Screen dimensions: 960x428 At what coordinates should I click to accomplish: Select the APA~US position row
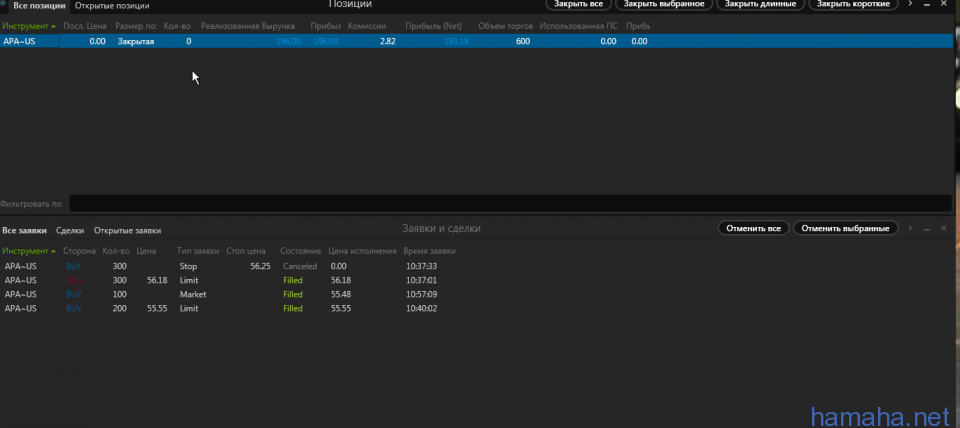coord(478,41)
